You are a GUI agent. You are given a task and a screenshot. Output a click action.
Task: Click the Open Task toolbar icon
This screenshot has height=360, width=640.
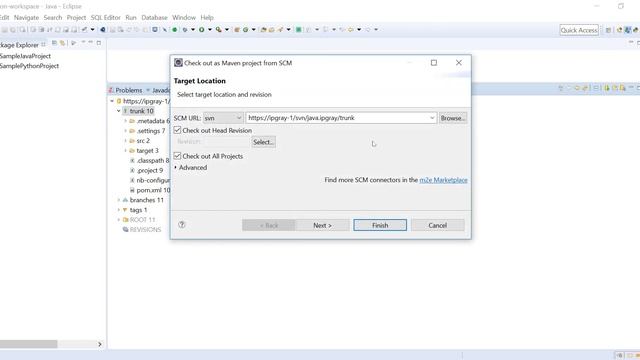click(271, 29)
